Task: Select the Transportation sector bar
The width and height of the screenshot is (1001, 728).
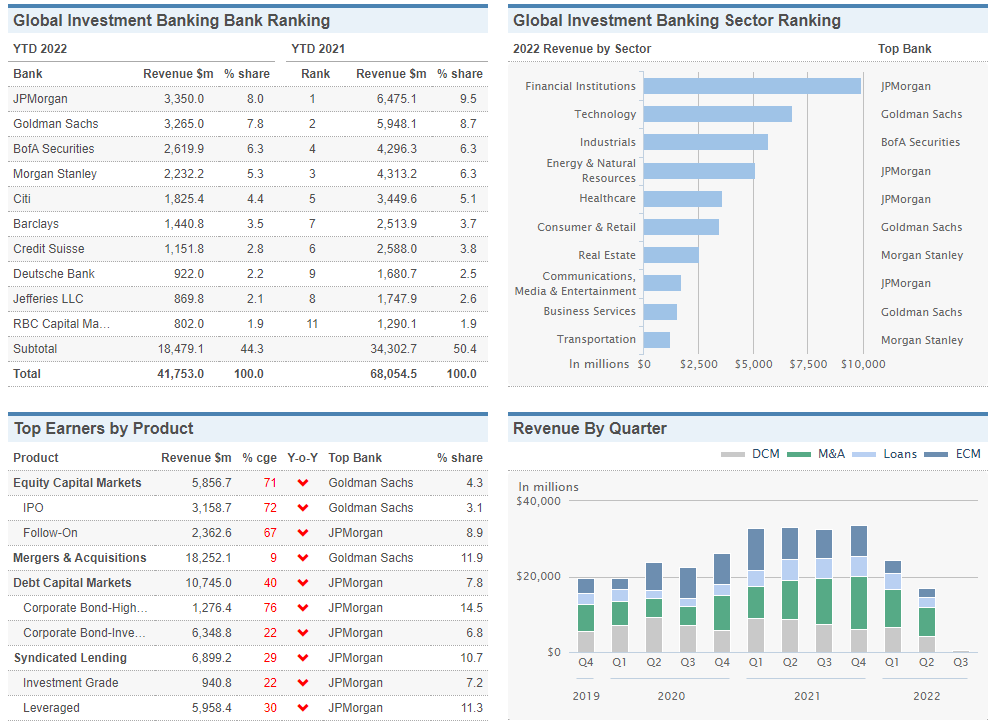Action: pyautogui.click(x=656, y=340)
